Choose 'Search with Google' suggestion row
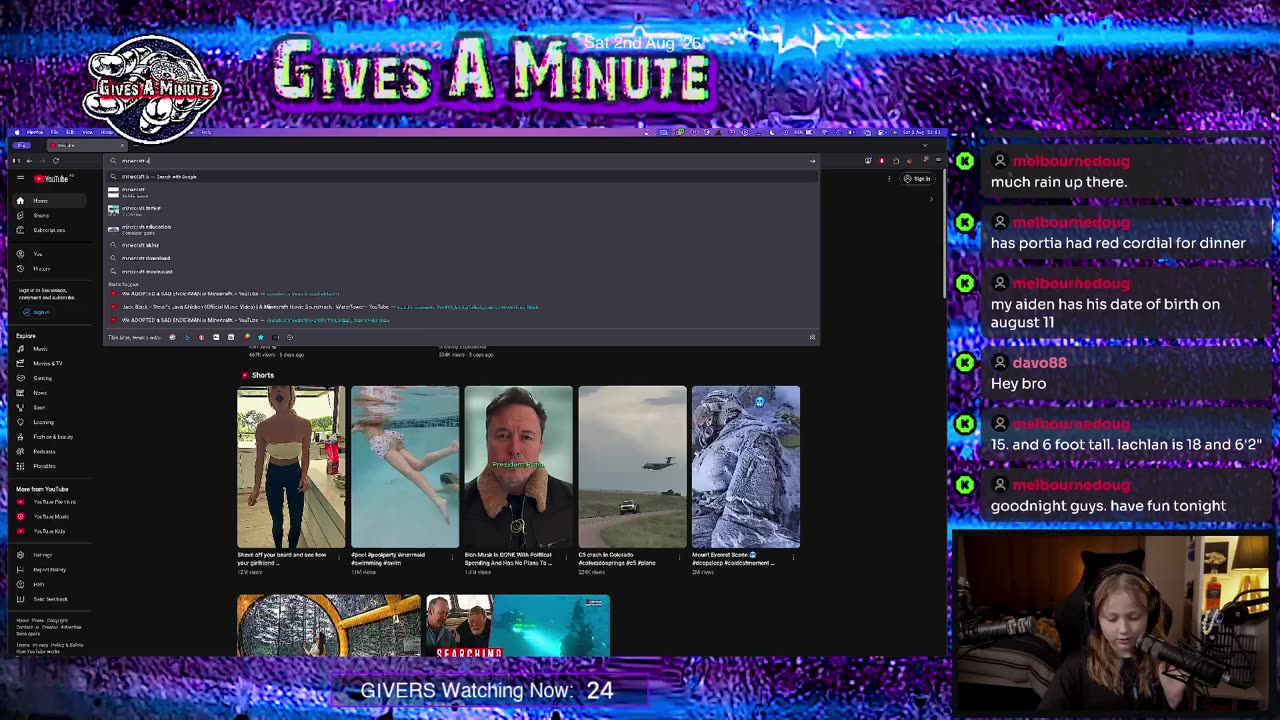This screenshot has height=720, width=1280. click(x=461, y=177)
